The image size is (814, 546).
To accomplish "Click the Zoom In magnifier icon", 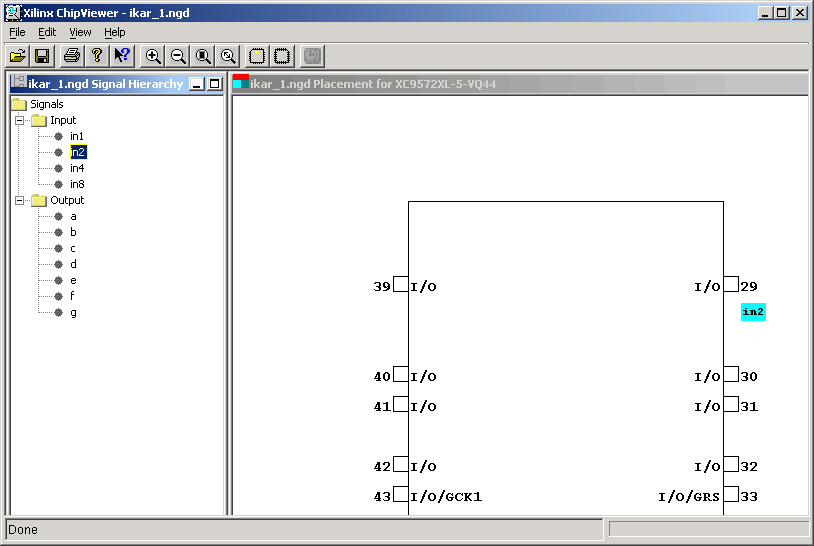I will (153, 56).
